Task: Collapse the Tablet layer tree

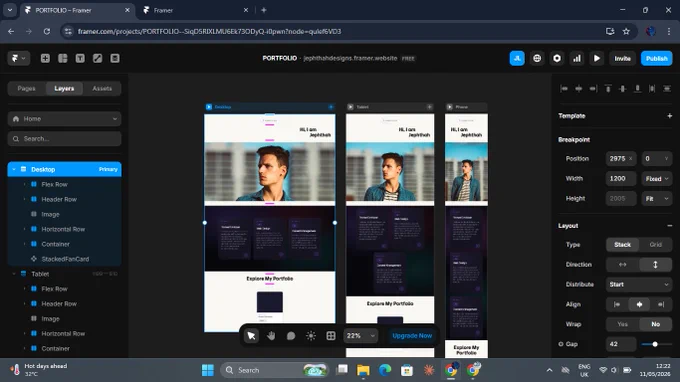Action: 14,274
